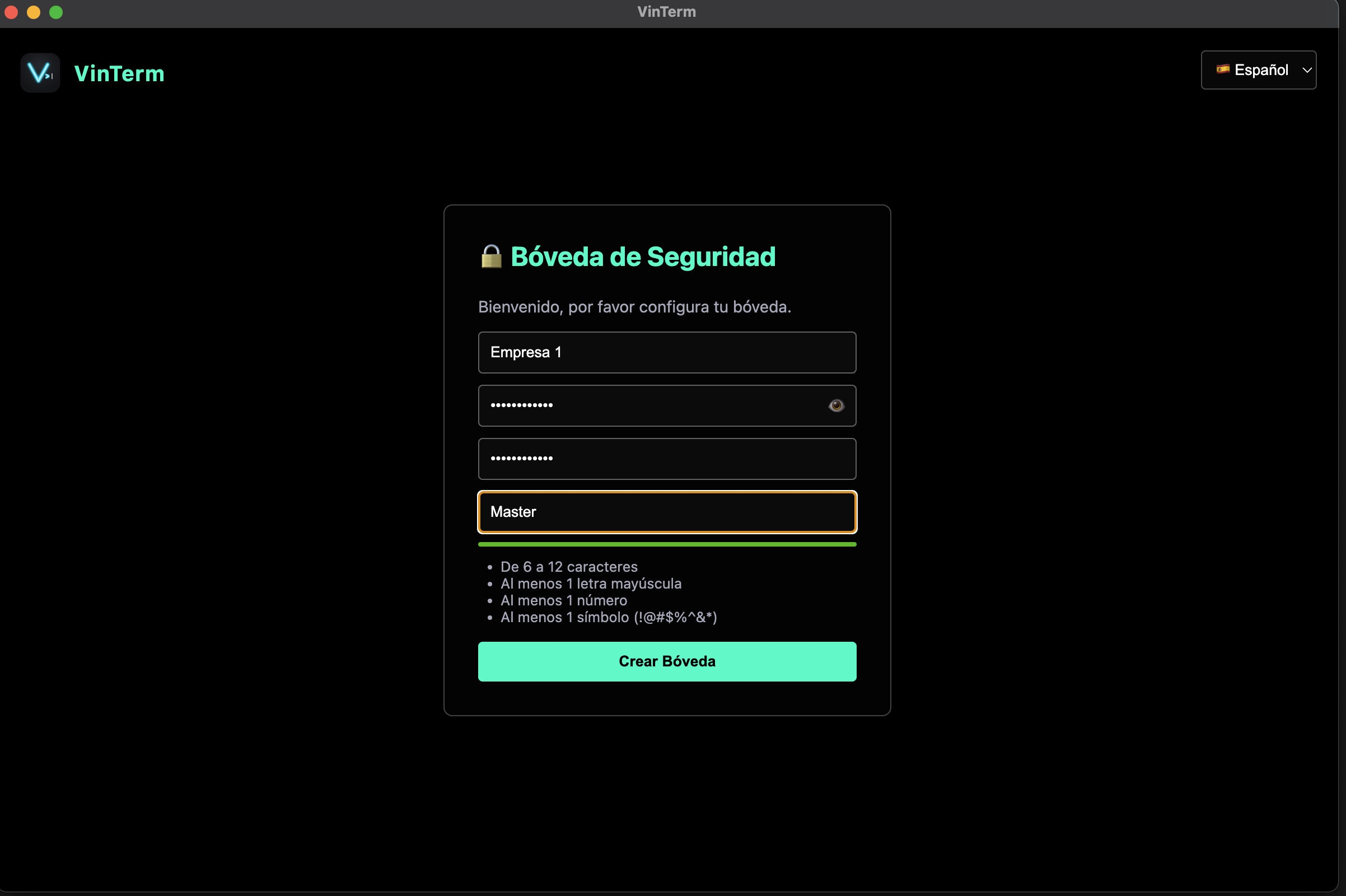
Task: Click 'Al menos 1 símbolo' rule
Action: pos(609,617)
